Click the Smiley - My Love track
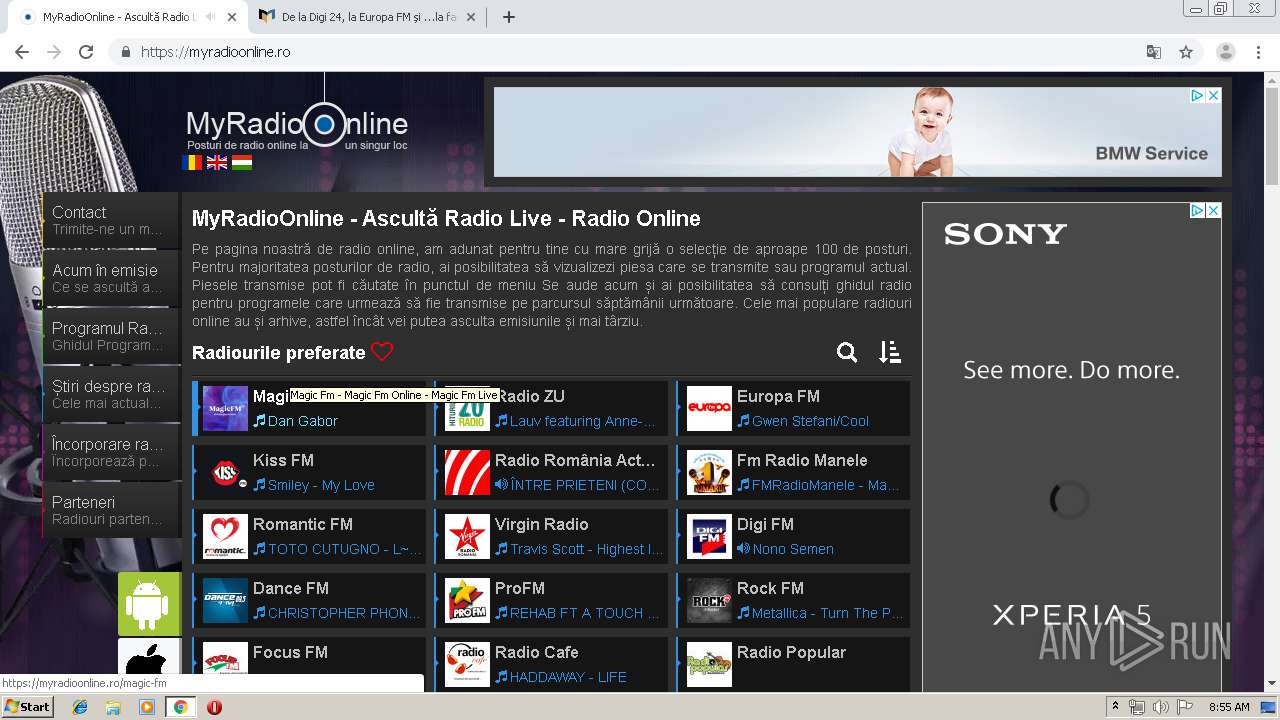The image size is (1280, 720). tap(321, 485)
